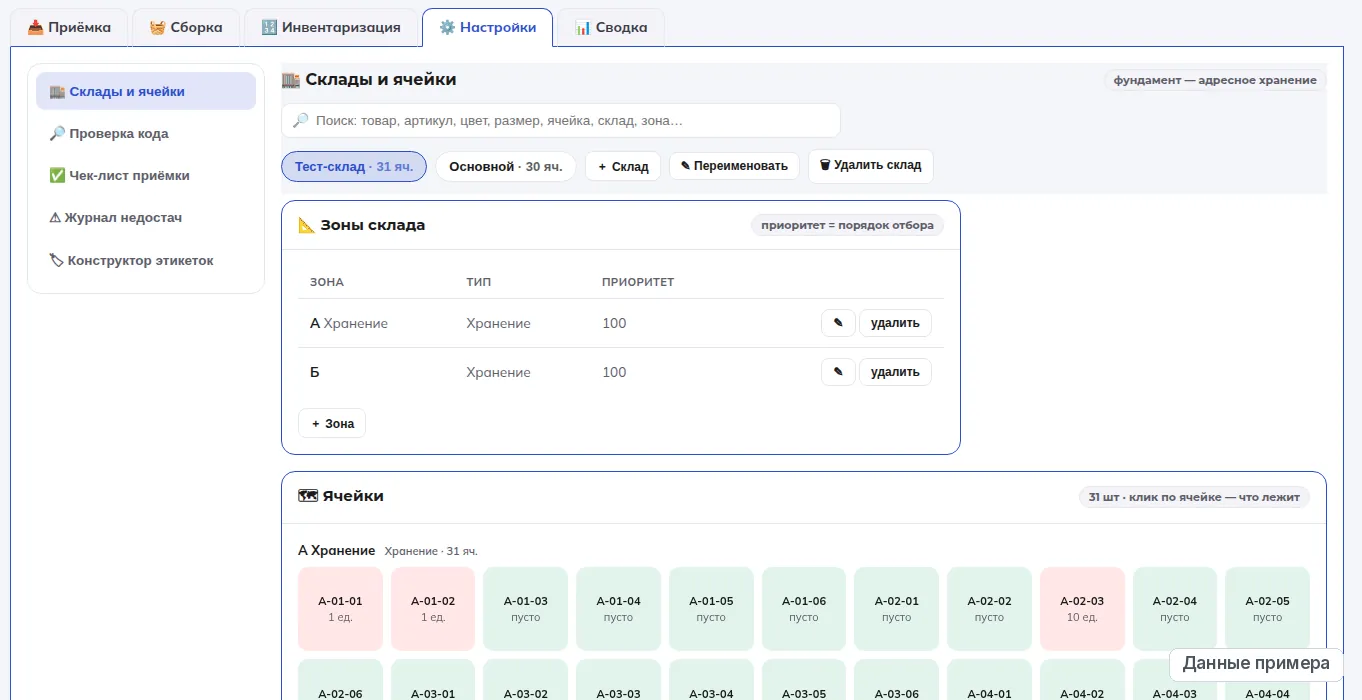This screenshot has width=1362, height=700.
Task: Open cell A-01-01
Action: click(x=340, y=609)
